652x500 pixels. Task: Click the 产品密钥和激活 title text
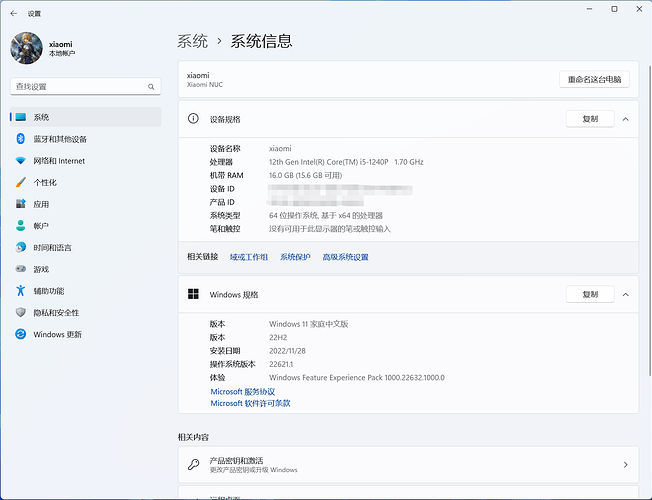(236, 460)
